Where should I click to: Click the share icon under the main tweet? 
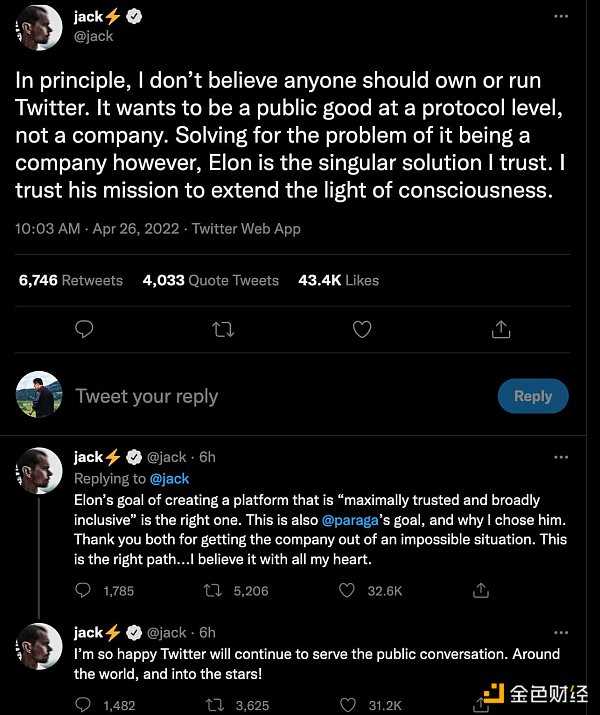click(502, 329)
